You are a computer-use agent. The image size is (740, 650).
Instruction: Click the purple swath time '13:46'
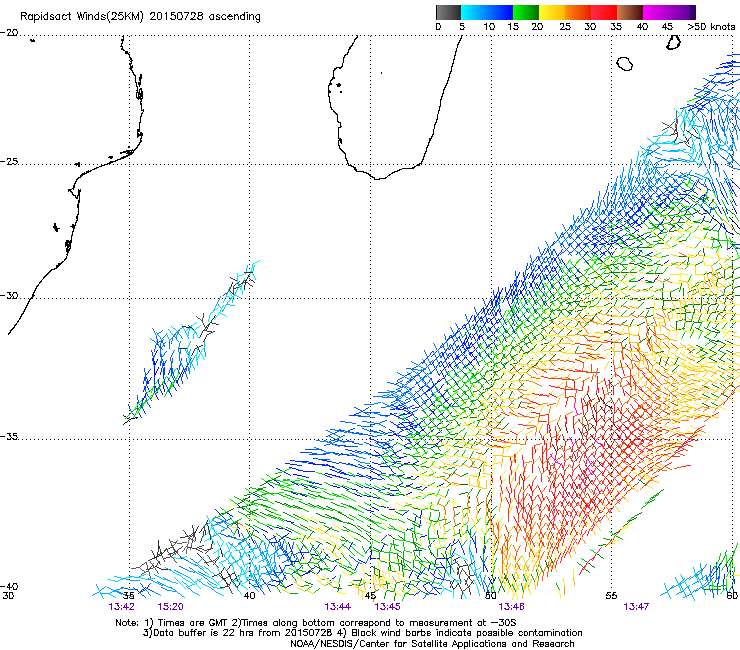pos(511,607)
